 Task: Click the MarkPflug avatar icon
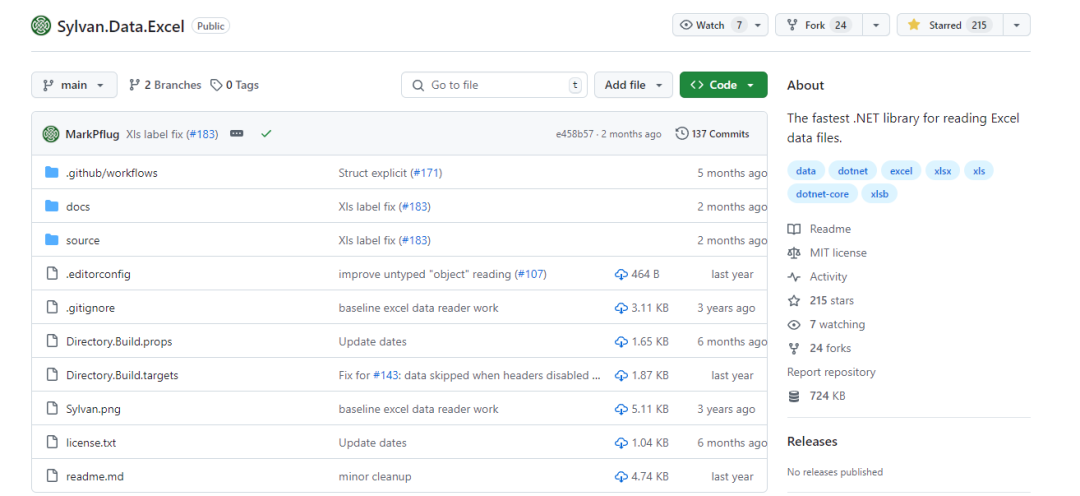point(51,134)
